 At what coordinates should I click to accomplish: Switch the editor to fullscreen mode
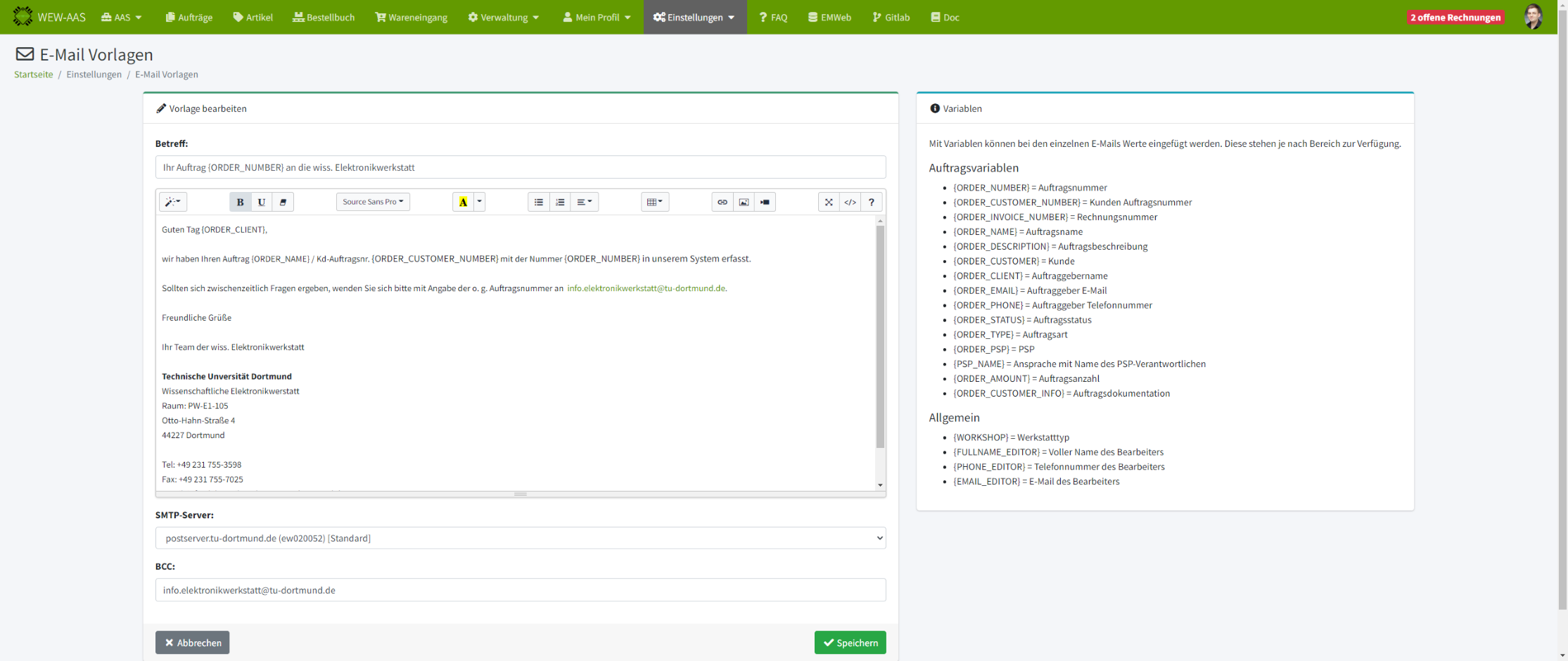tap(829, 202)
